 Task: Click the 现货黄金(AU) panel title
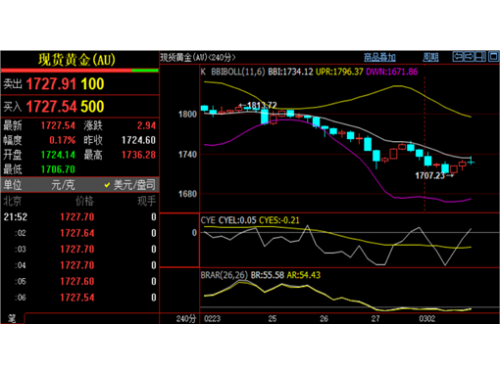tap(77, 60)
